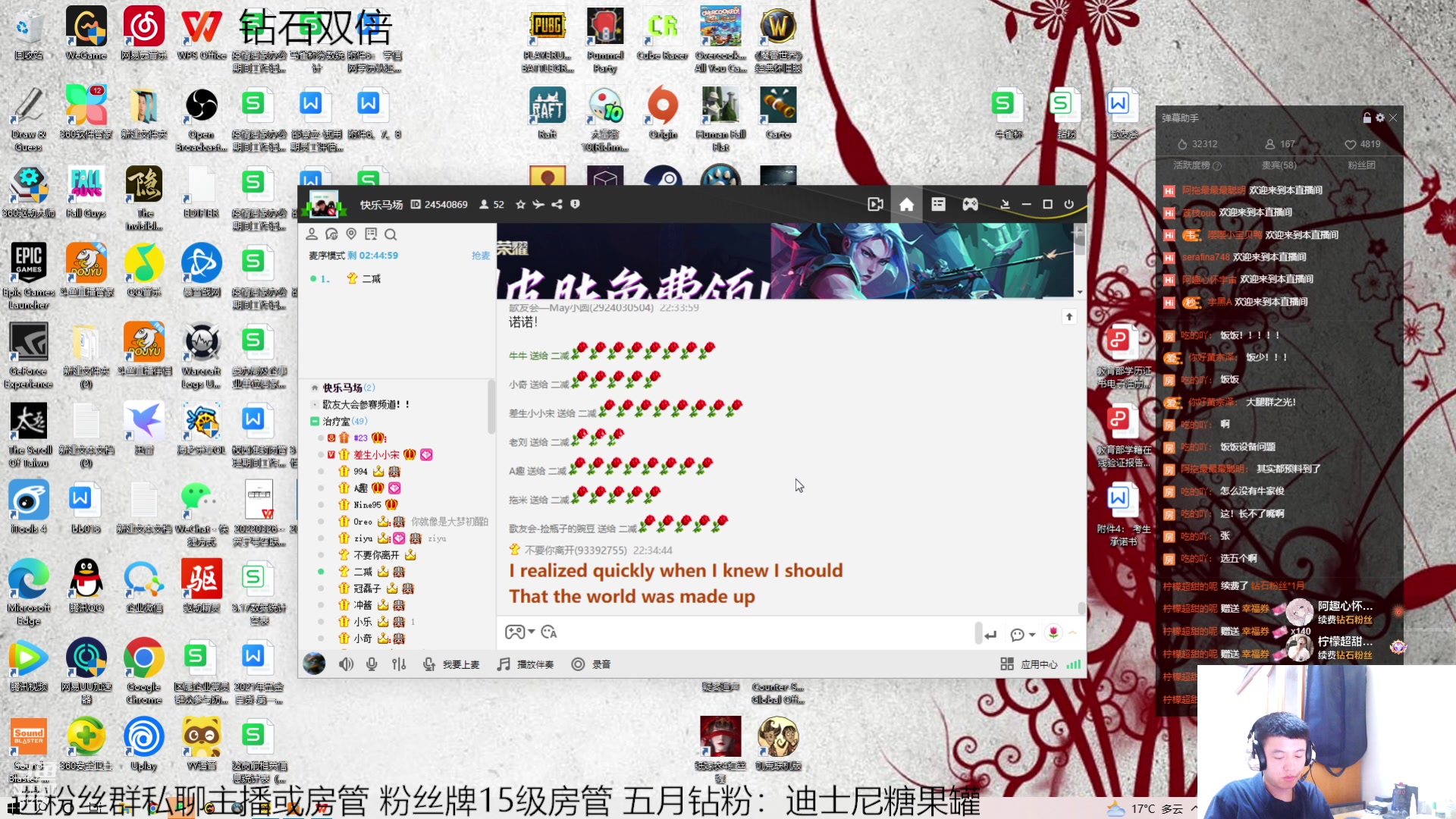Select user 不要你离开 in channel list
This screenshot has width=1456, height=819.
(x=376, y=555)
